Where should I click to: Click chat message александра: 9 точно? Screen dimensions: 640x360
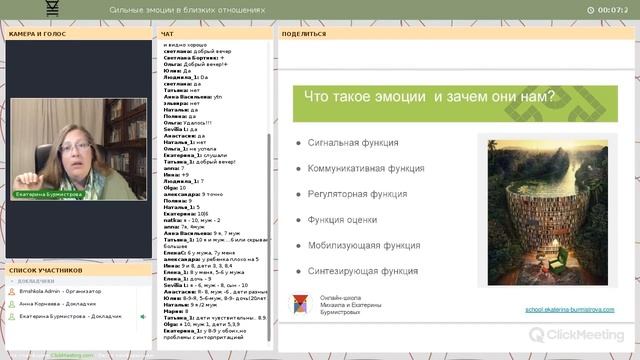point(193,194)
